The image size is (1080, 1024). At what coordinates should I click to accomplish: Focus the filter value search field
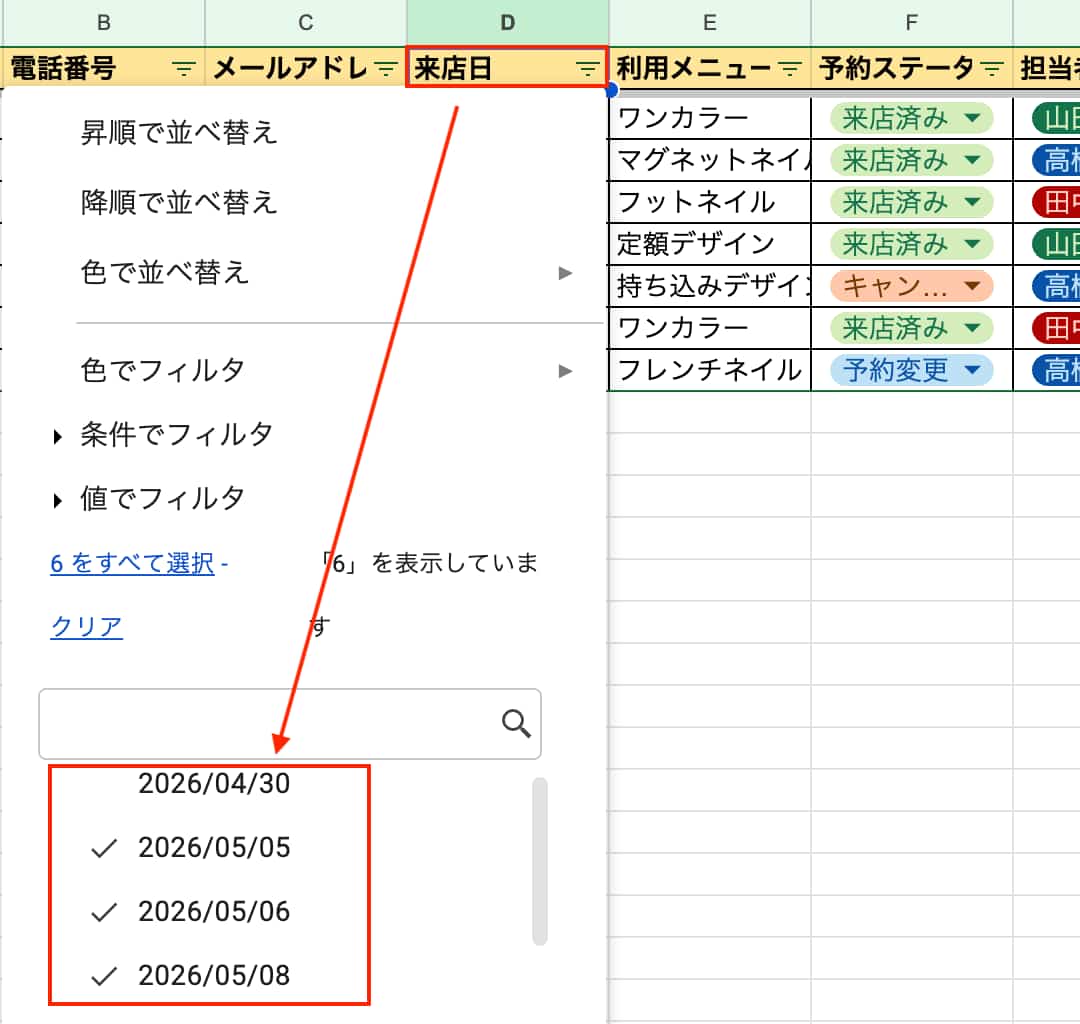tap(290, 724)
